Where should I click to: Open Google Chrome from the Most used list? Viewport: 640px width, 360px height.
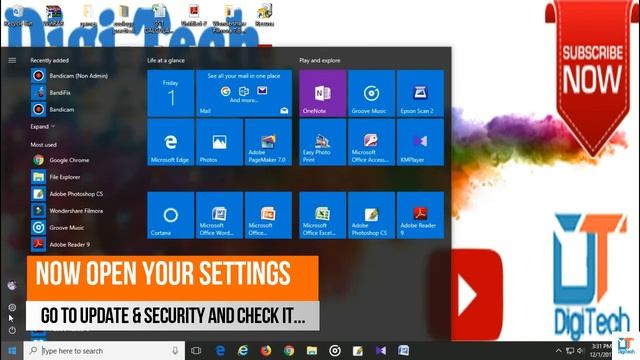[60, 160]
